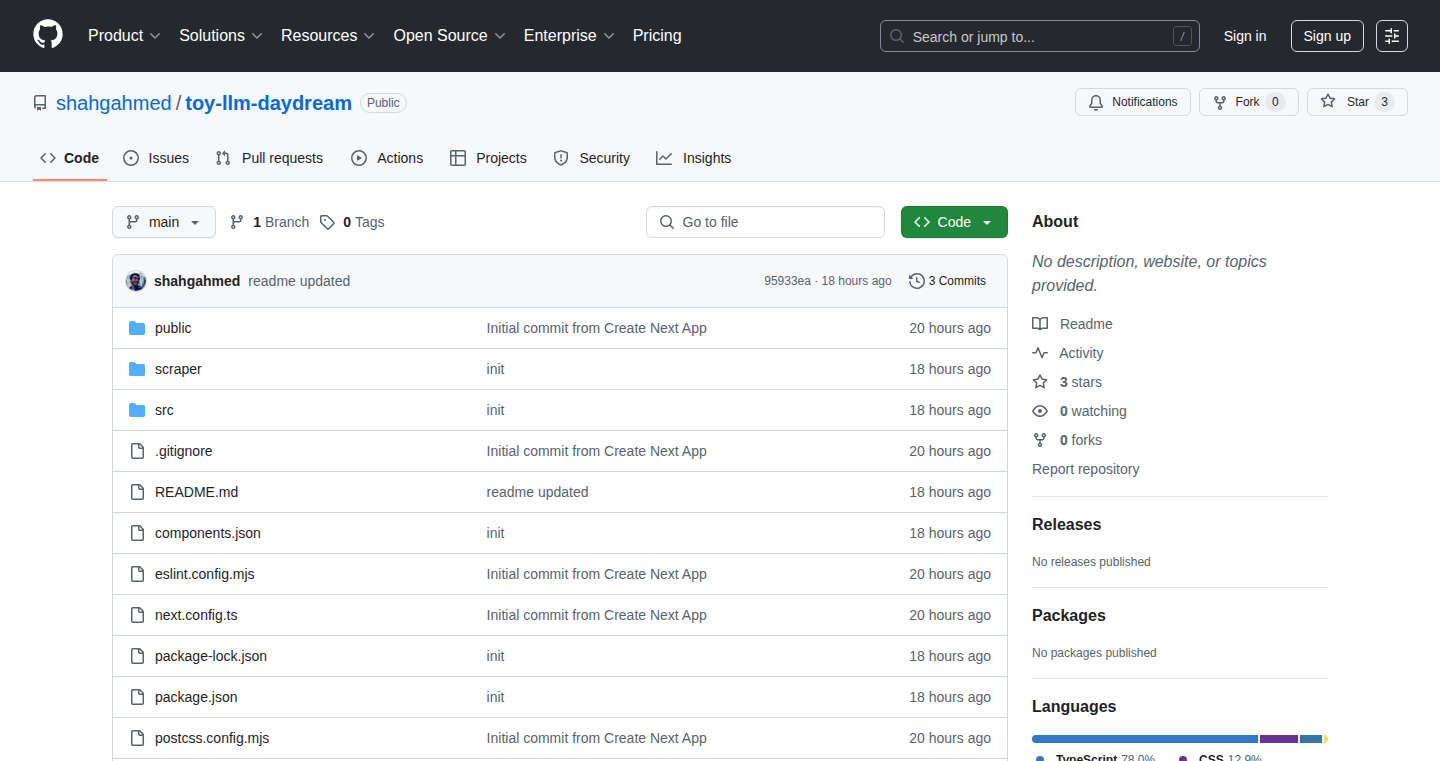Click the purple CSS segment in language bar
1440x761 pixels.
tap(1279, 739)
